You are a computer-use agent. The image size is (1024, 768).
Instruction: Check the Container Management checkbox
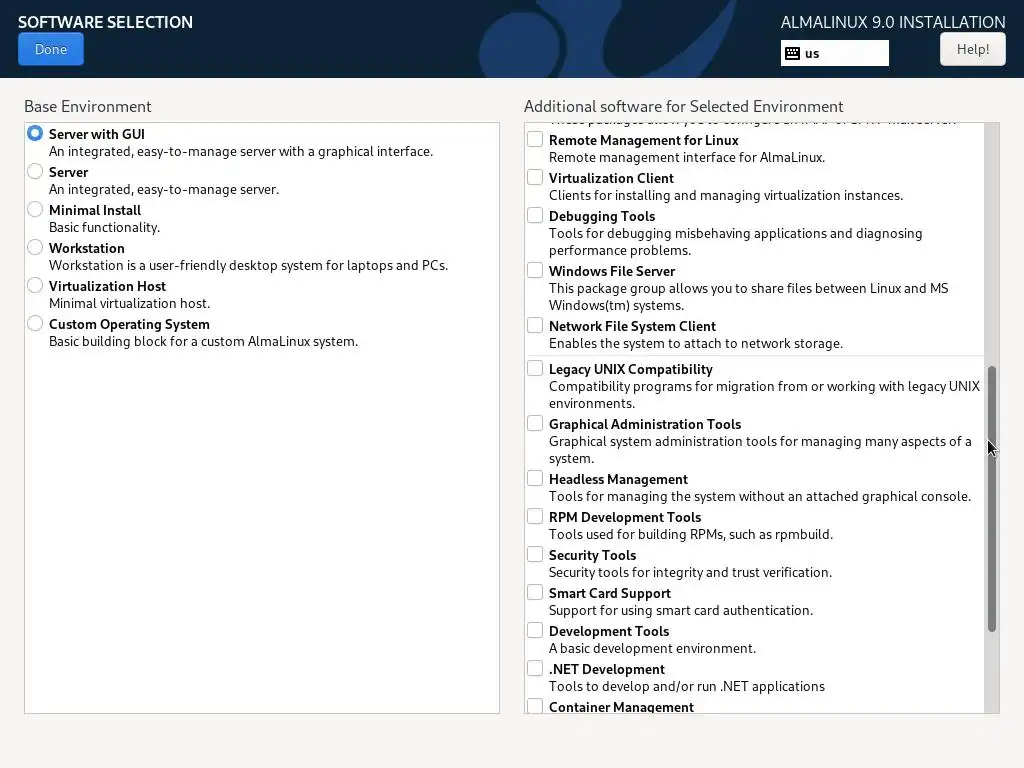coord(535,706)
